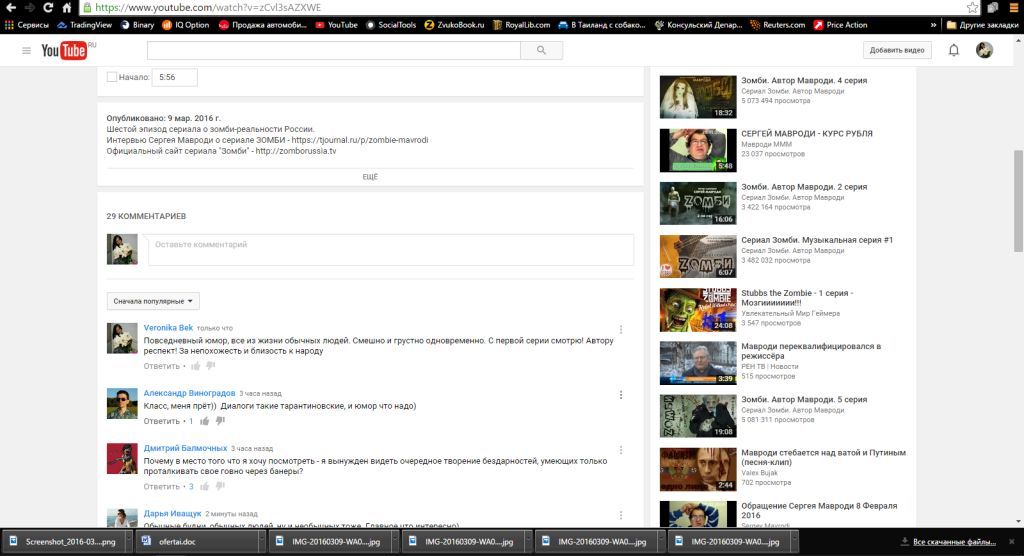Click Все скачанные файлы link
The height and width of the screenshot is (556, 1024).
[x=953, y=542]
